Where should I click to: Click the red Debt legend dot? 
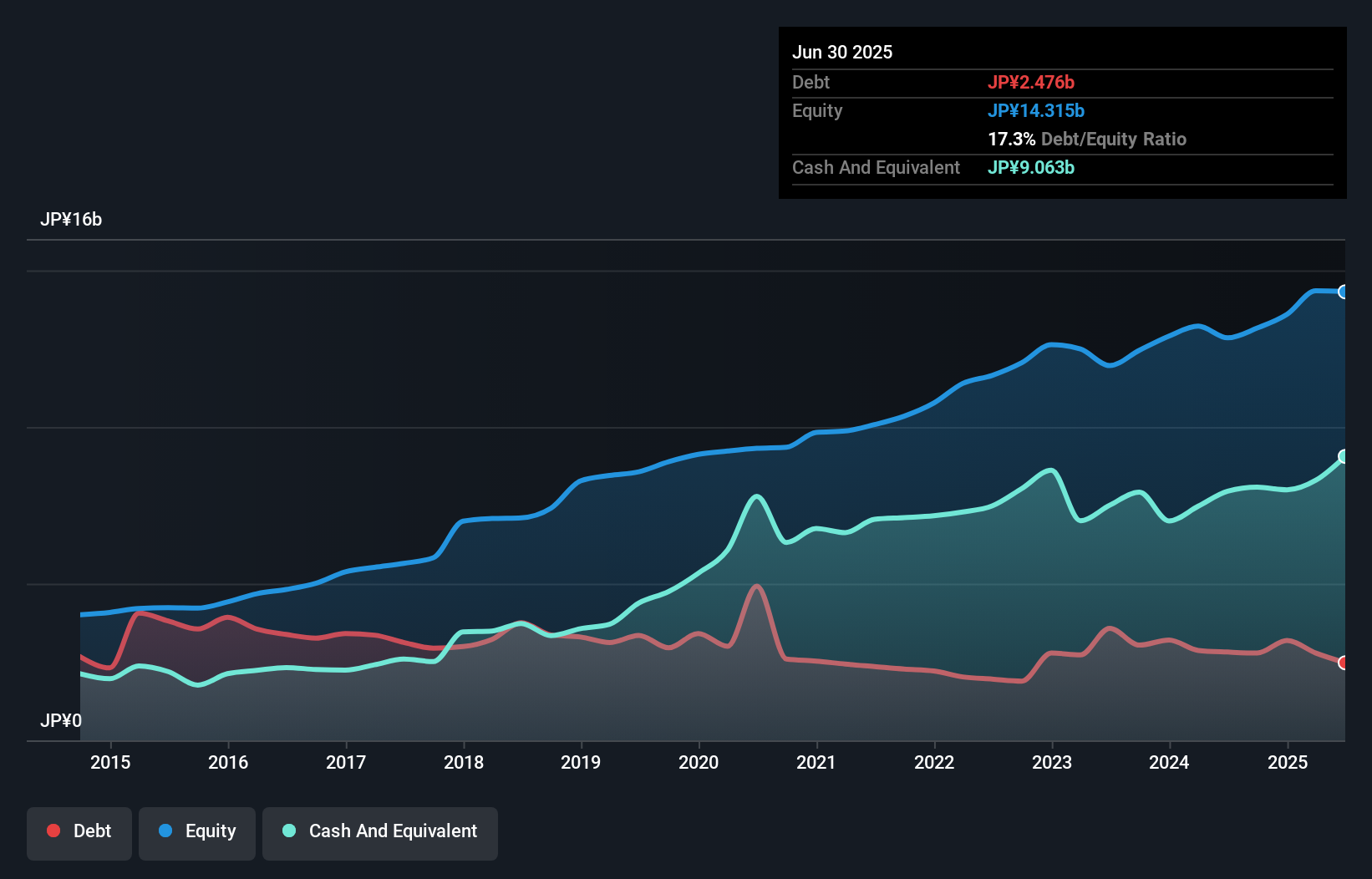pyautogui.click(x=52, y=831)
